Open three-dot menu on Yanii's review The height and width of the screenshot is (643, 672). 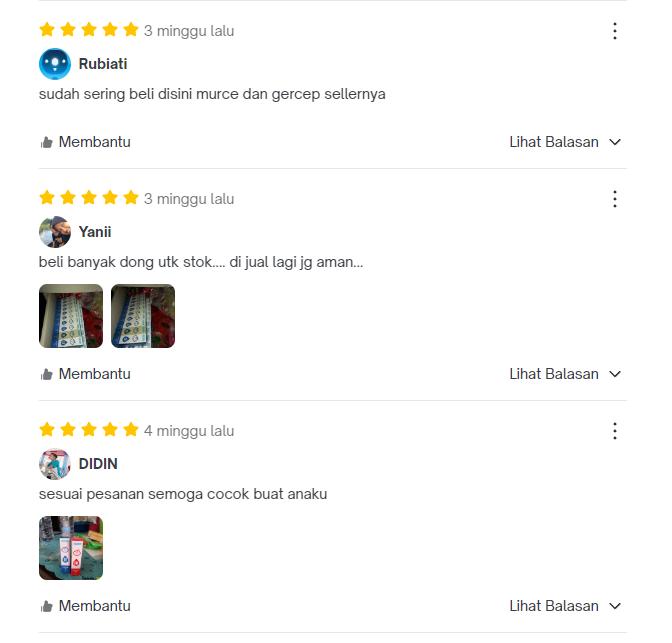[x=615, y=199]
